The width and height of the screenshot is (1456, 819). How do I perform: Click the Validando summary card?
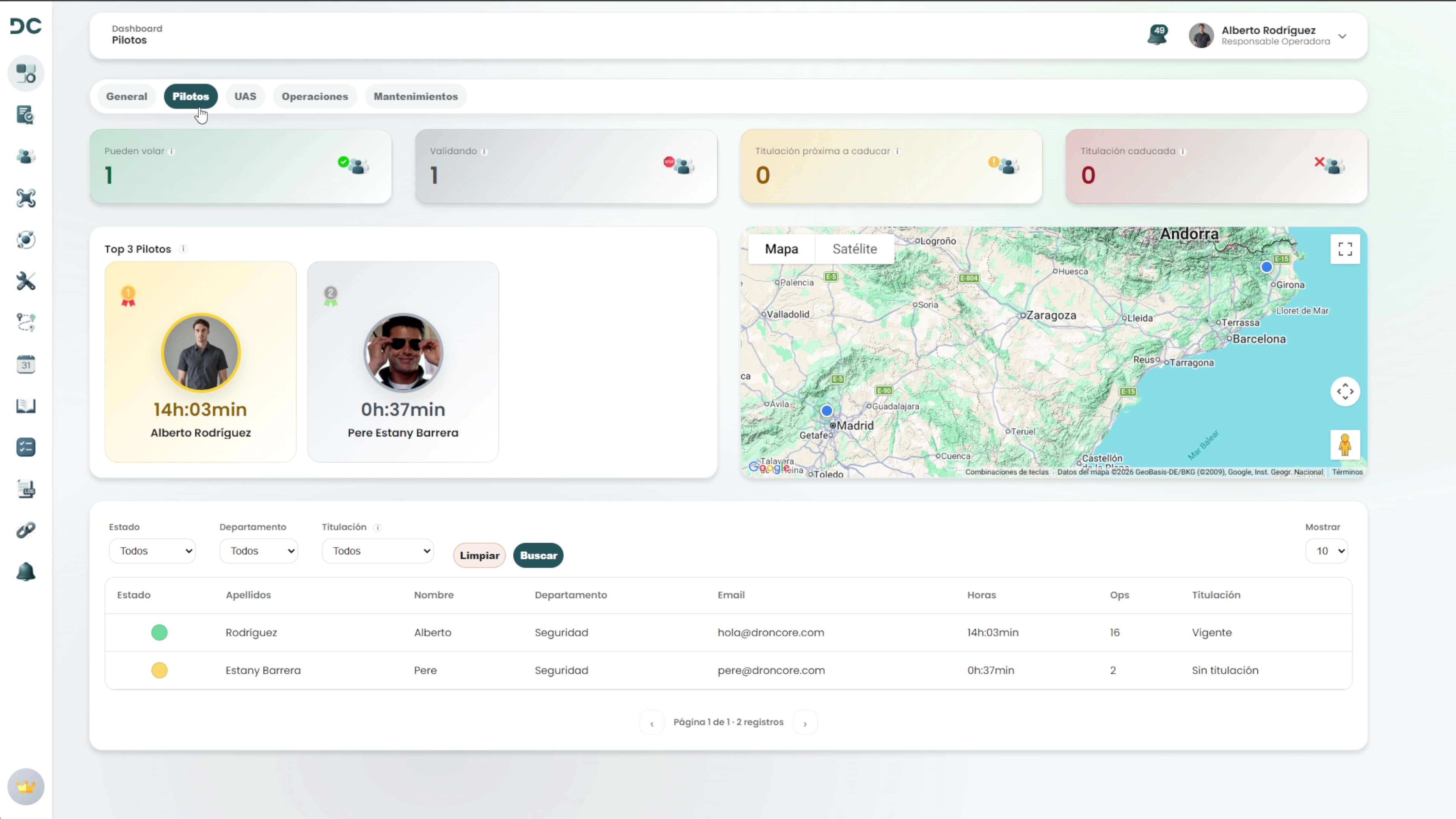[x=566, y=167]
